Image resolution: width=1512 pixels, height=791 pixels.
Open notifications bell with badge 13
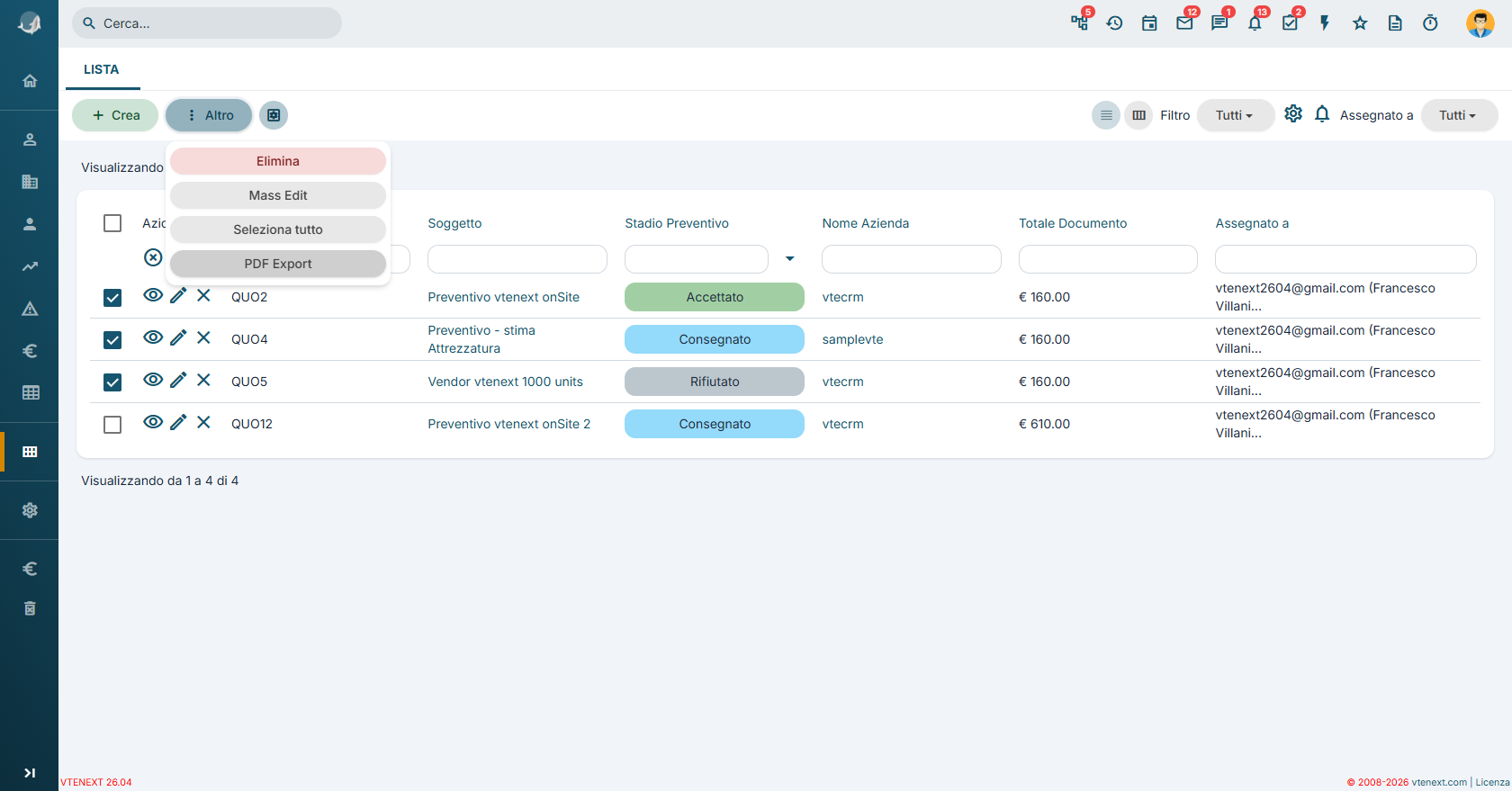tap(1255, 23)
